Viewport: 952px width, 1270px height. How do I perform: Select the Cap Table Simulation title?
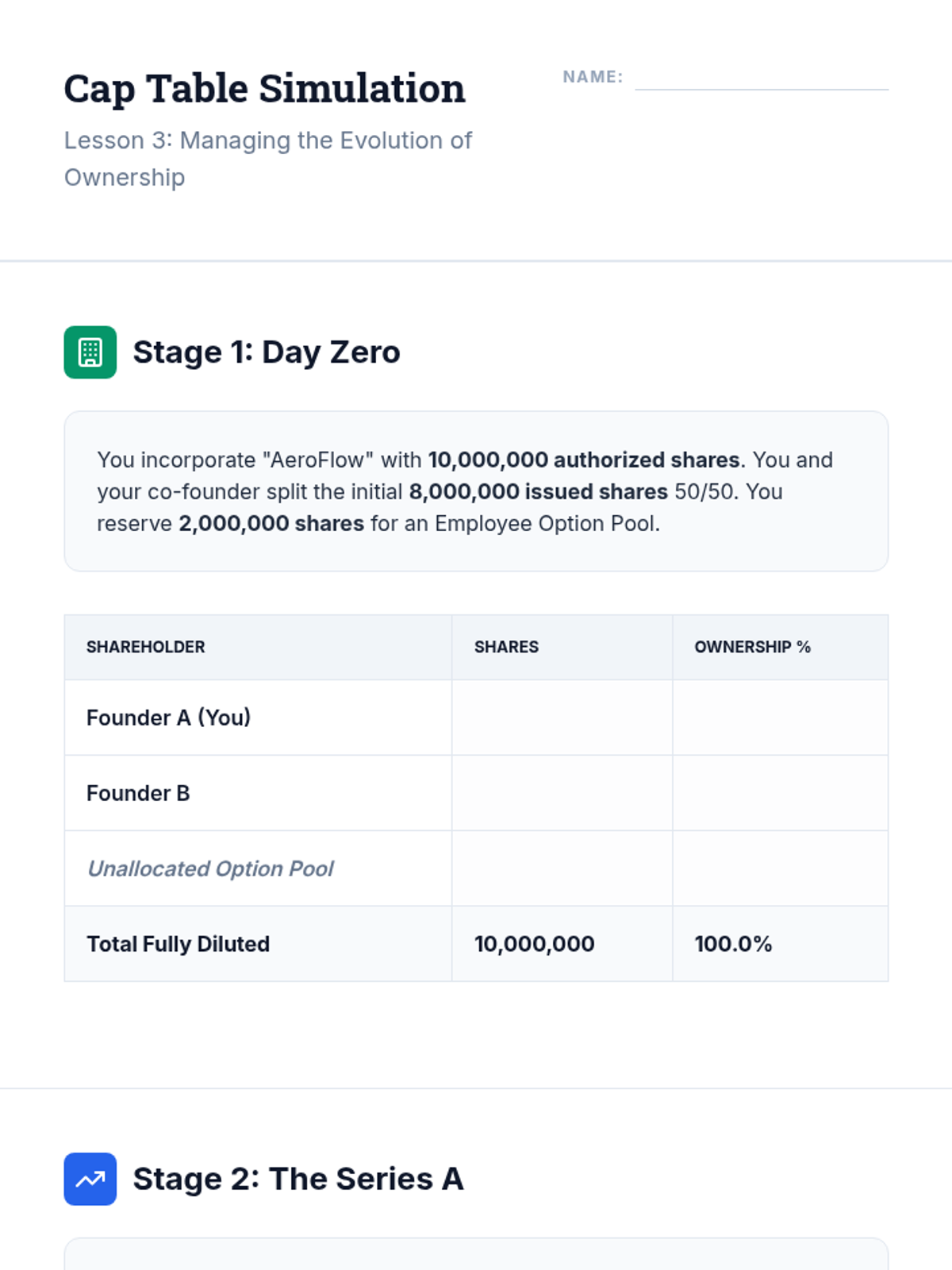point(264,88)
